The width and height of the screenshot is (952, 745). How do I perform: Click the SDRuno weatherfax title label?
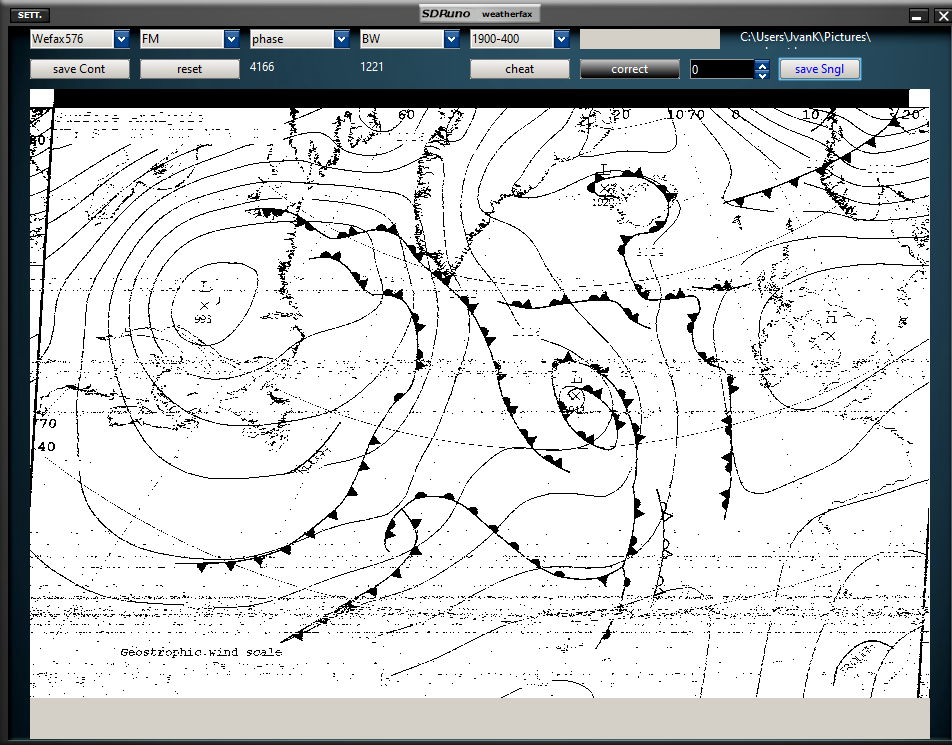coord(479,13)
